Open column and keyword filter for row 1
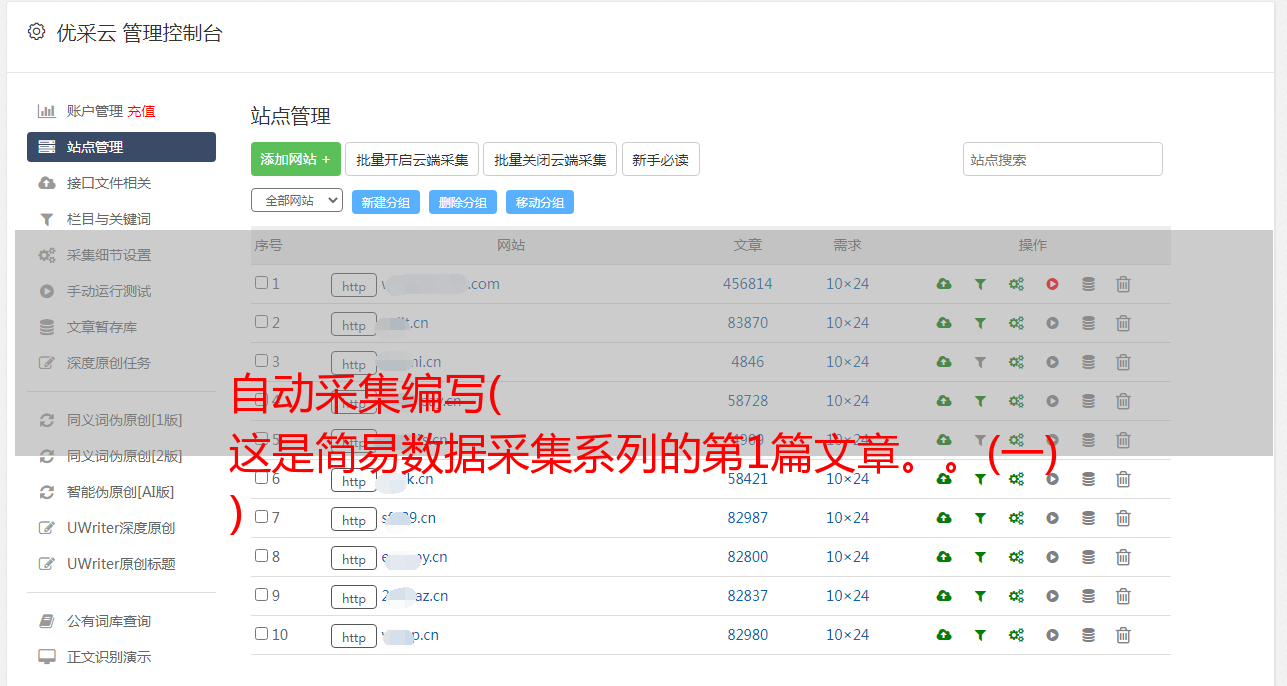This screenshot has width=1287, height=686. [980, 284]
